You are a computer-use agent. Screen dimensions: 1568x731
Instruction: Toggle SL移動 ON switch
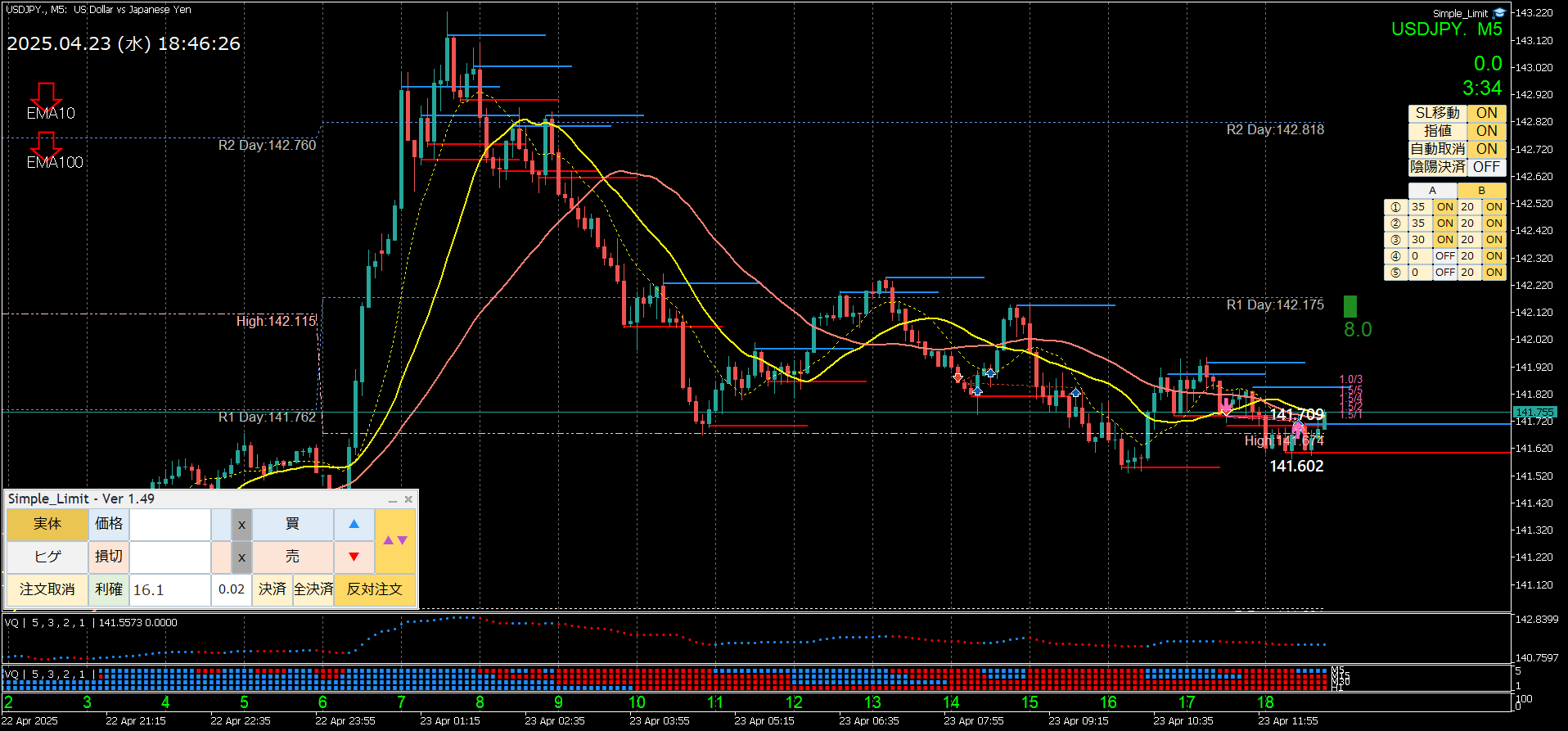pyautogui.click(x=1486, y=113)
